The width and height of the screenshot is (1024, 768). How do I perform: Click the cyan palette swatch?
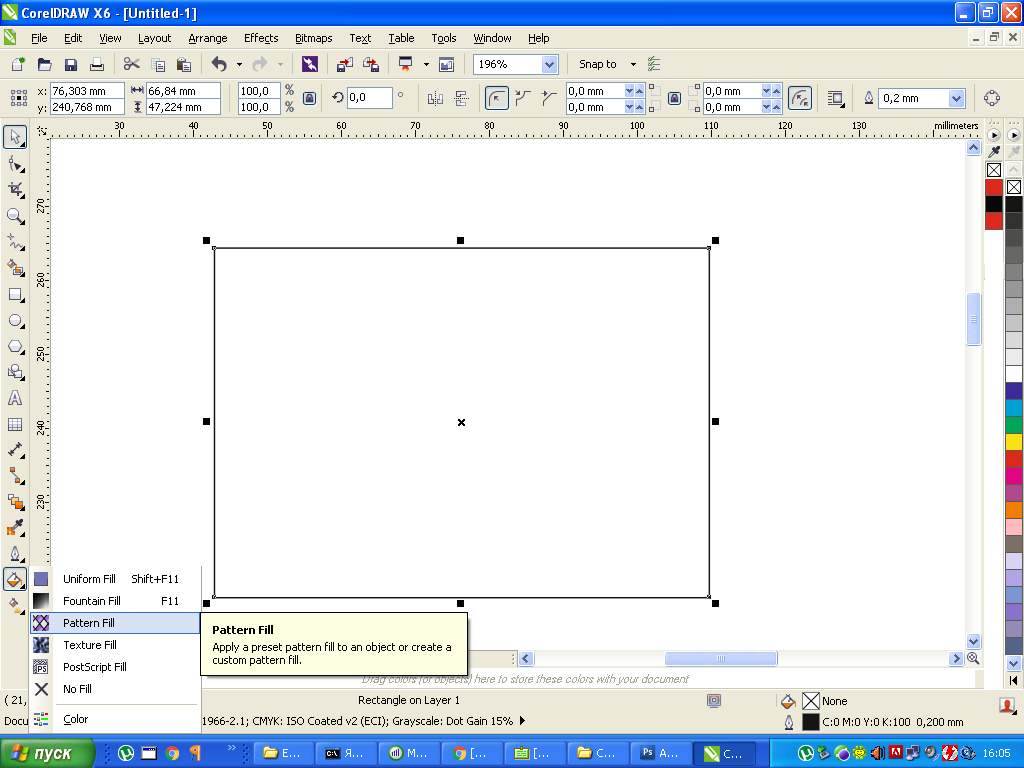coord(1014,408)
